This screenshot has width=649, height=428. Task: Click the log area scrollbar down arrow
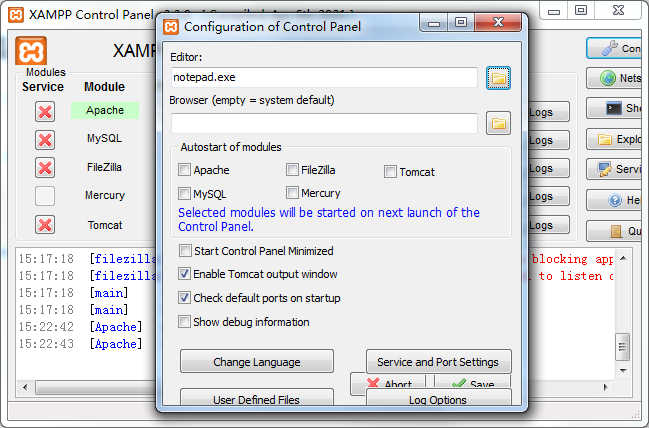tap(622, 366)
